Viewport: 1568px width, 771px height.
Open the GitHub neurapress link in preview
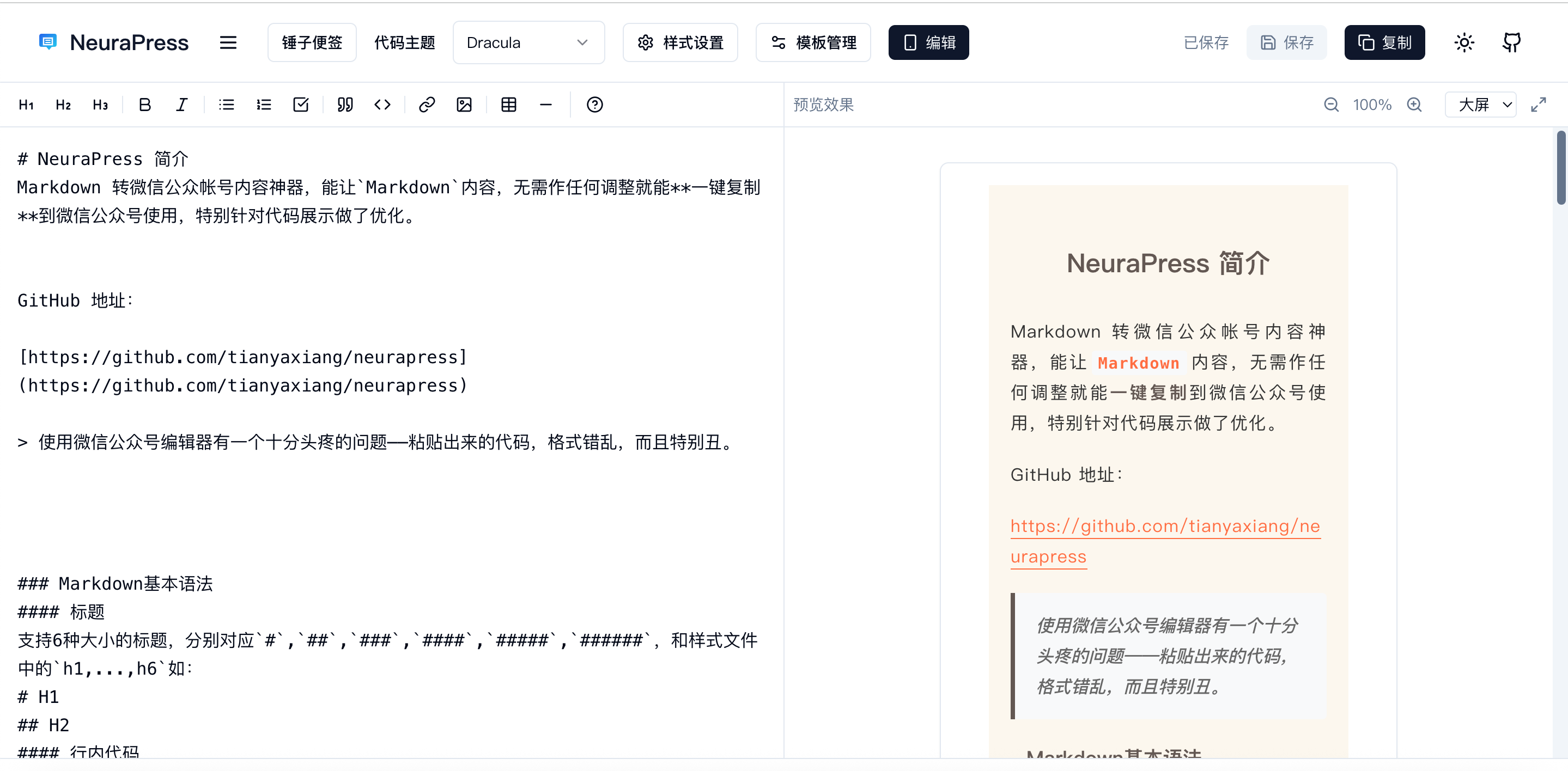pos(1164,527)
